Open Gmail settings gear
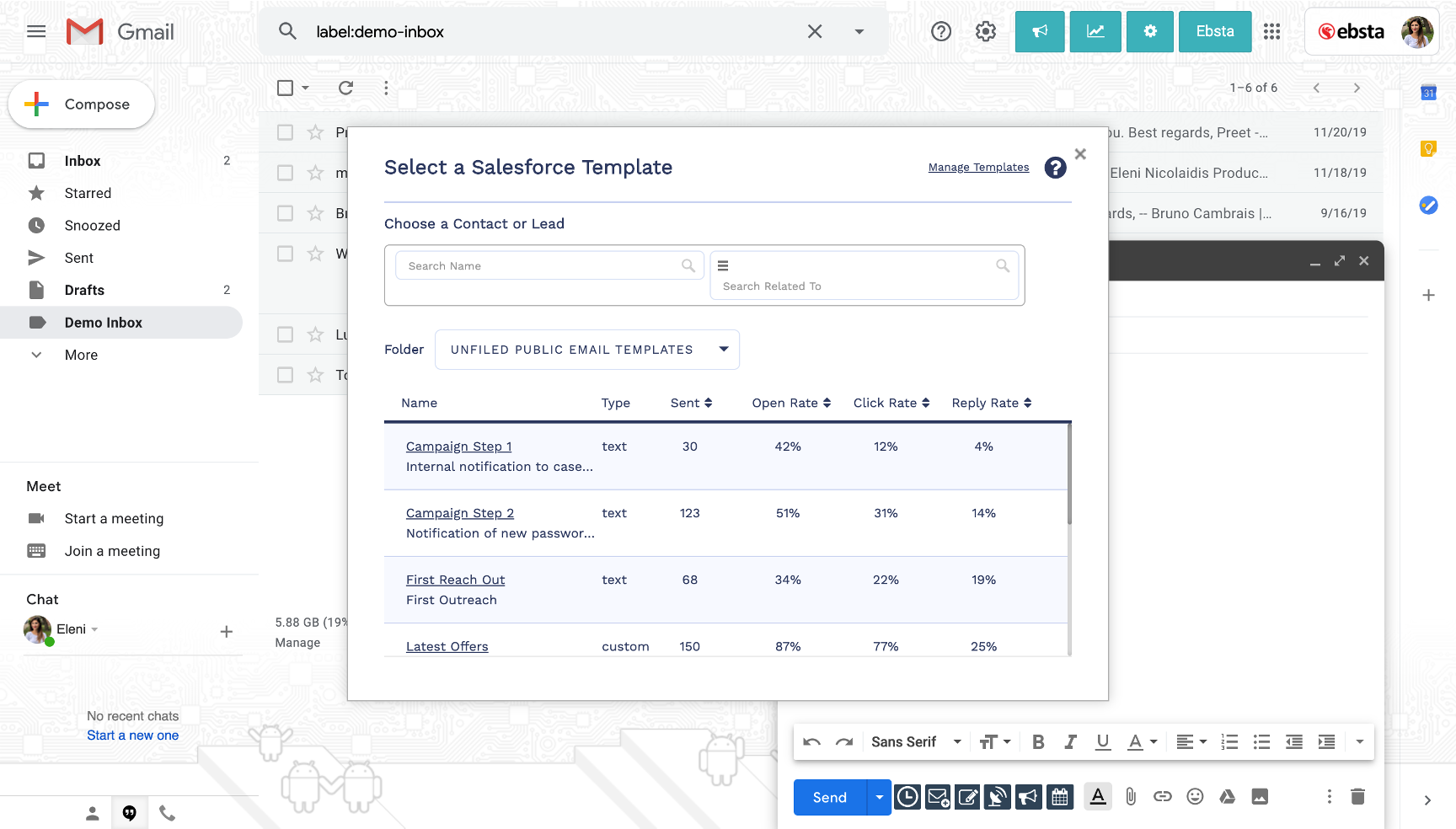This screenshot has height=829, width=1456. point(986,32)
